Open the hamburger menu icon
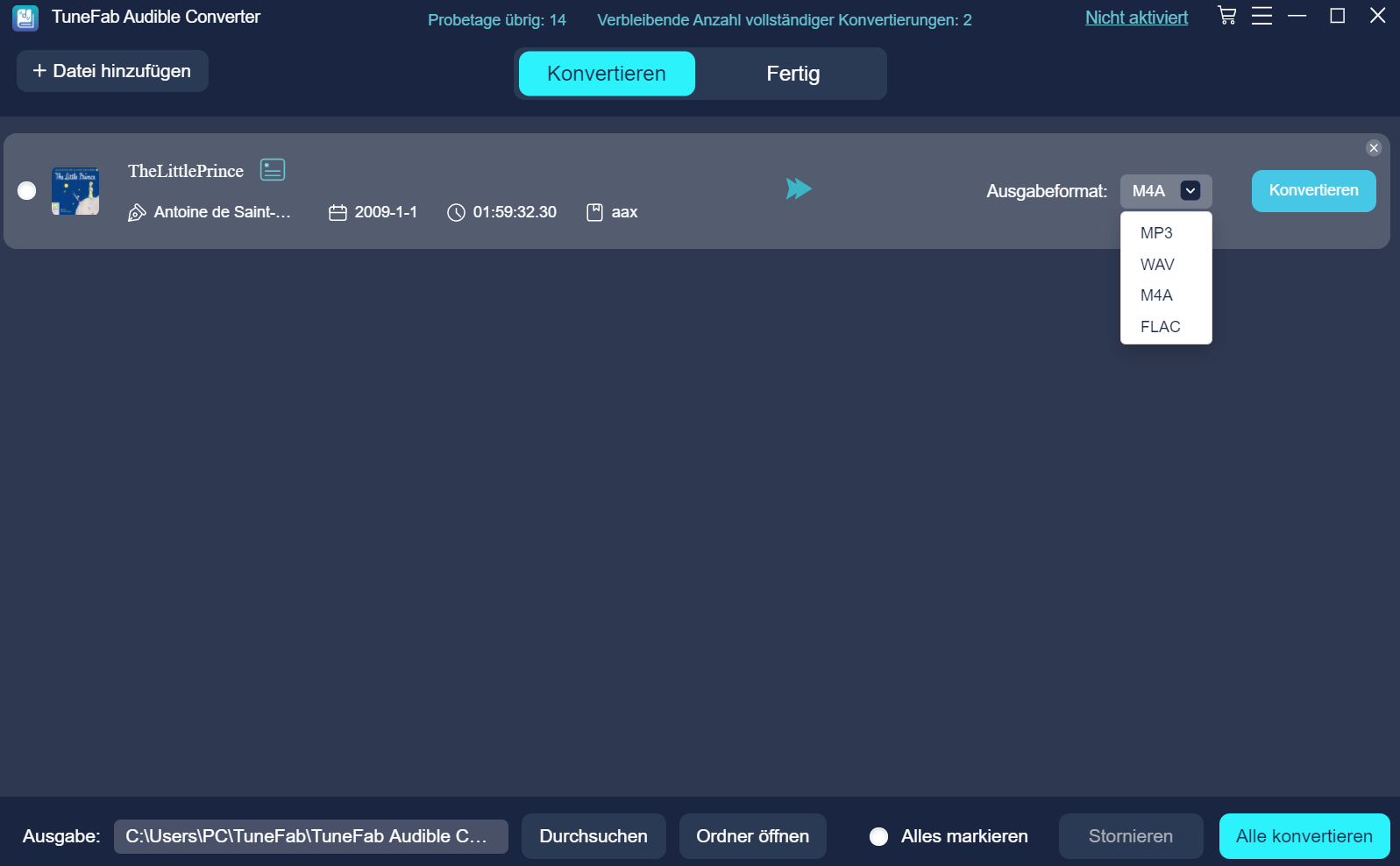This screenshot has width=1400, height=866. [x=1261, y=16]
